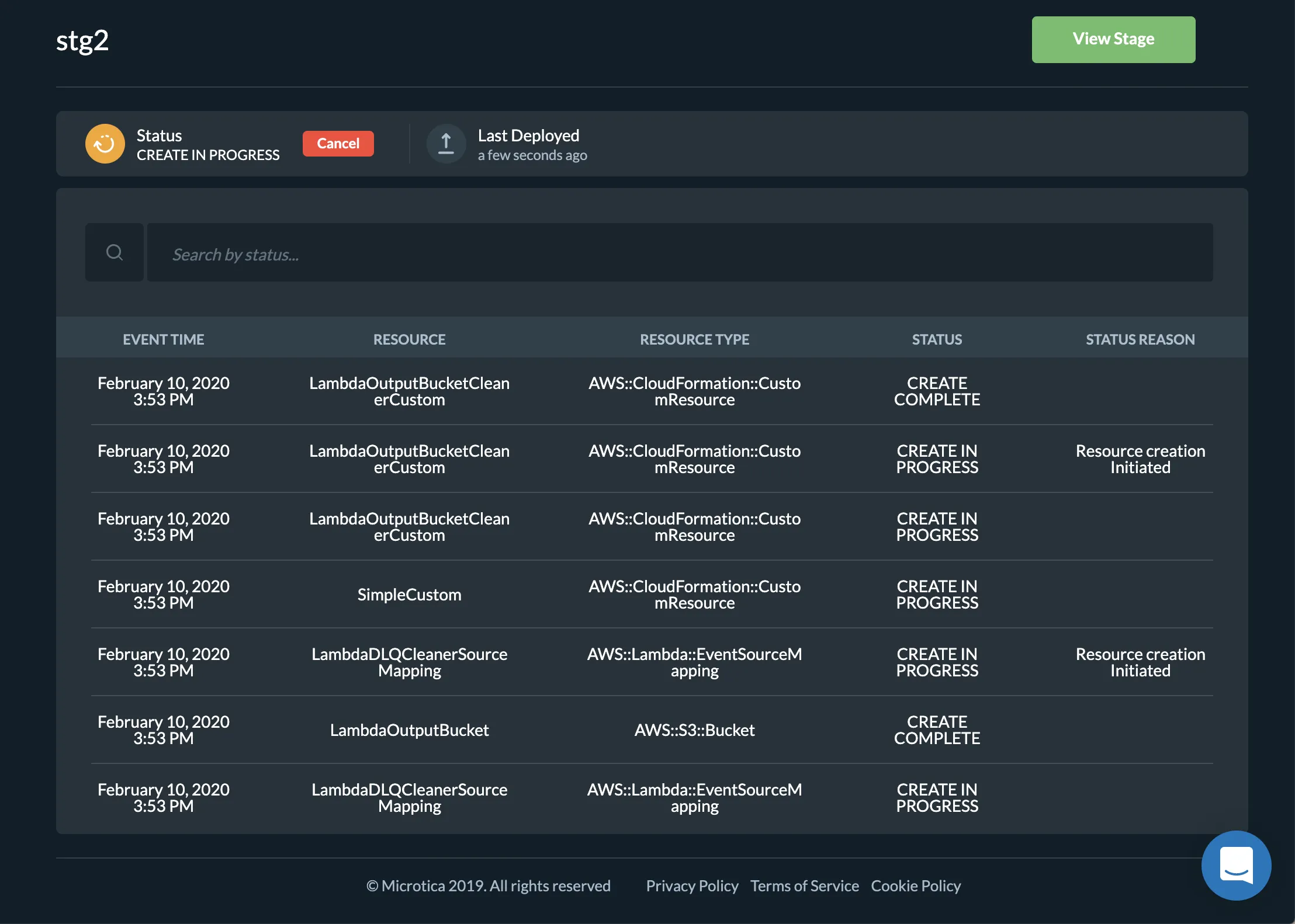
Task: Open the chat support bubble
Action: coord(1236,865)
